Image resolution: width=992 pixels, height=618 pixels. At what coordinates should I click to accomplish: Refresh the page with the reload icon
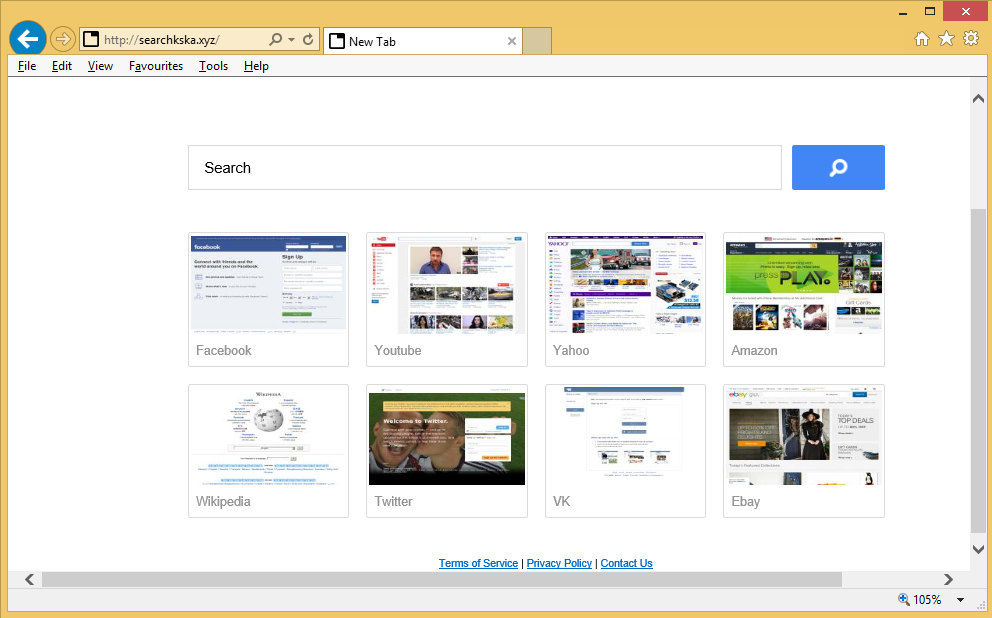tap(308, 40)
